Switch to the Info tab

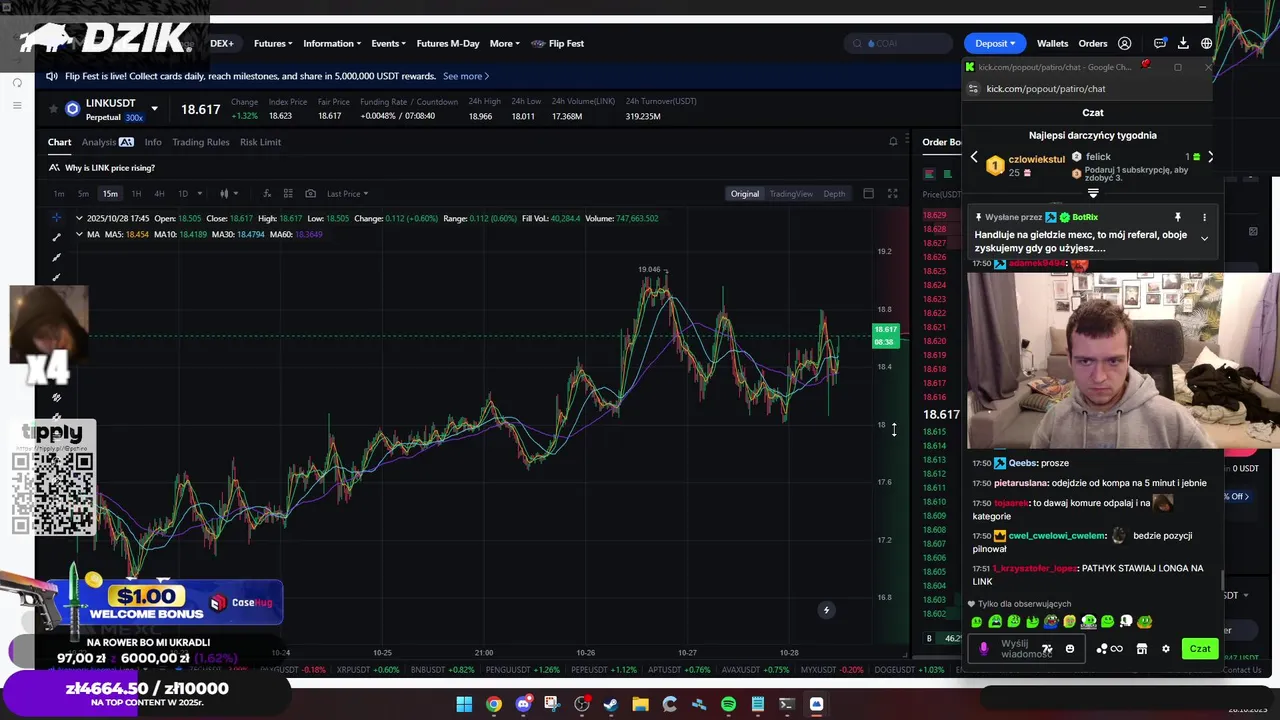[x=153, y=142]
